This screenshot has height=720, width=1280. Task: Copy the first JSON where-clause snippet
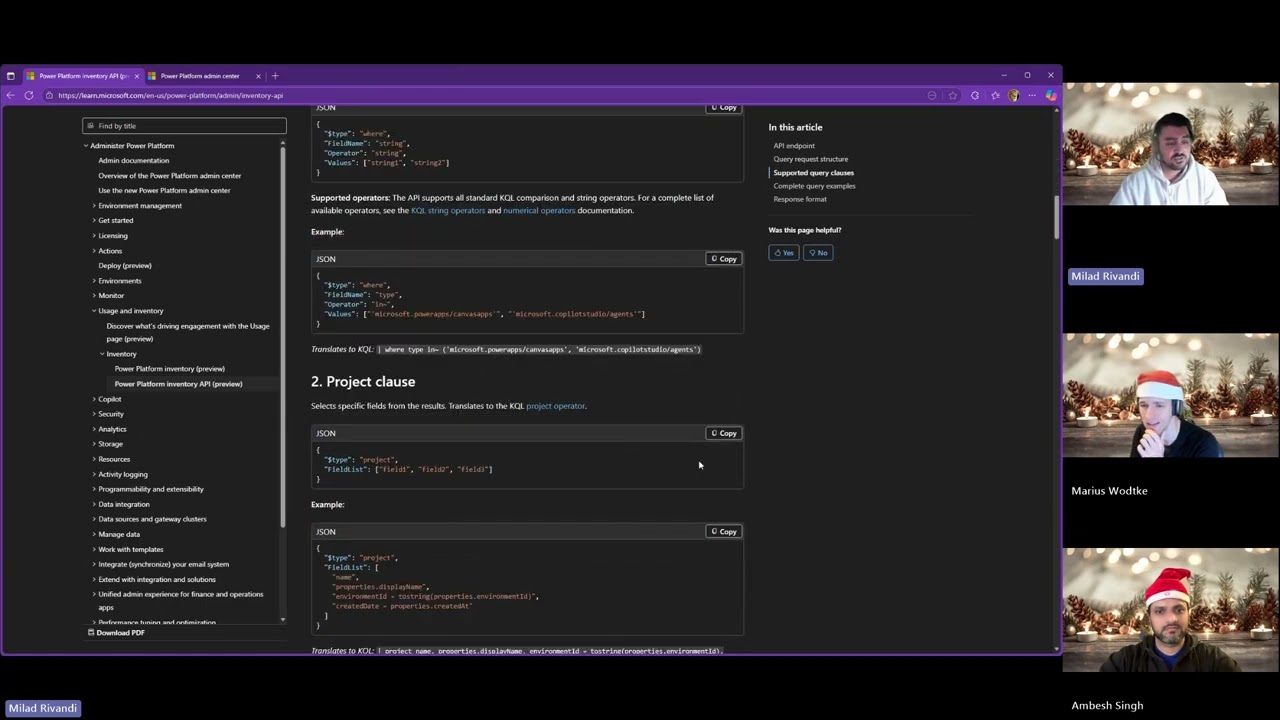(724, 108)
